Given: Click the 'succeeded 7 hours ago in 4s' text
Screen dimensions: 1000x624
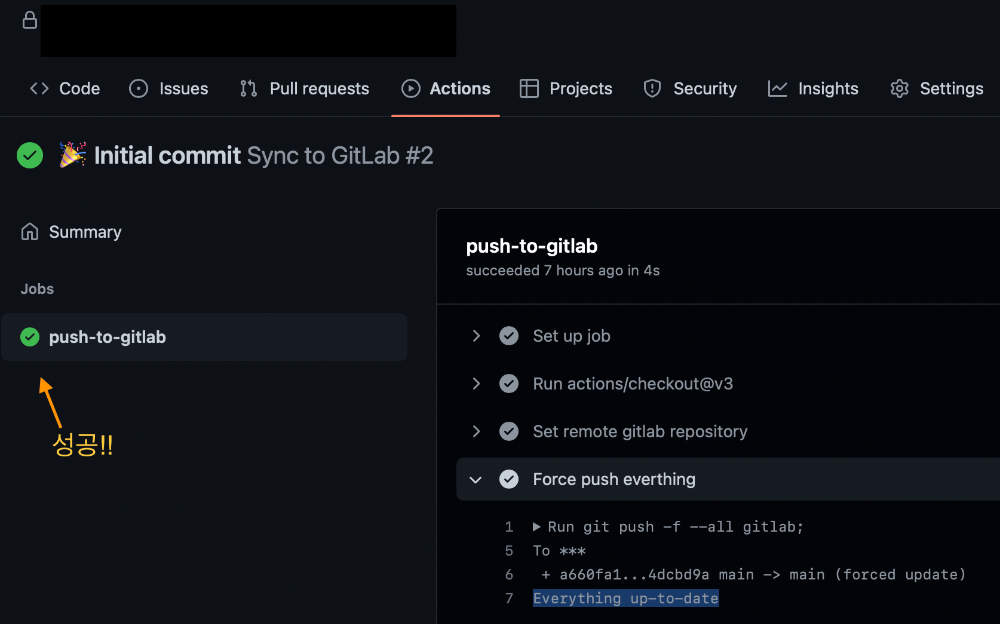Looking at the screenshot, I should [562, 271].
